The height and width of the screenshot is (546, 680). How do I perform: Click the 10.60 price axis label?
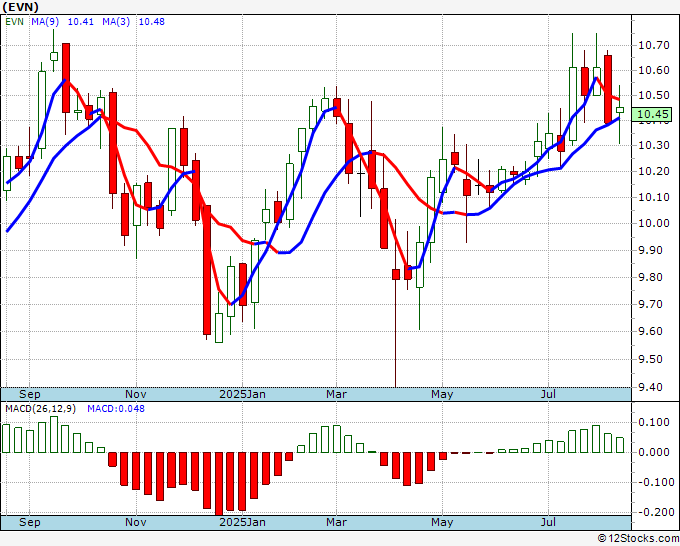[654, 70]
